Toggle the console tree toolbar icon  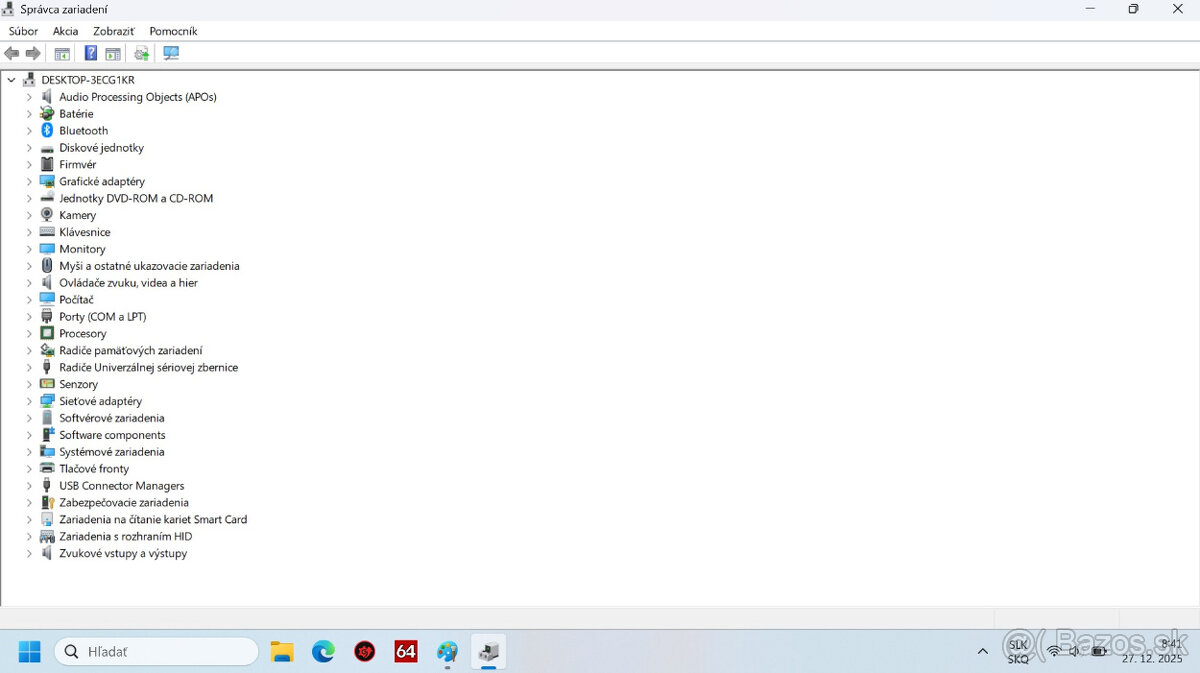[62, 53]
